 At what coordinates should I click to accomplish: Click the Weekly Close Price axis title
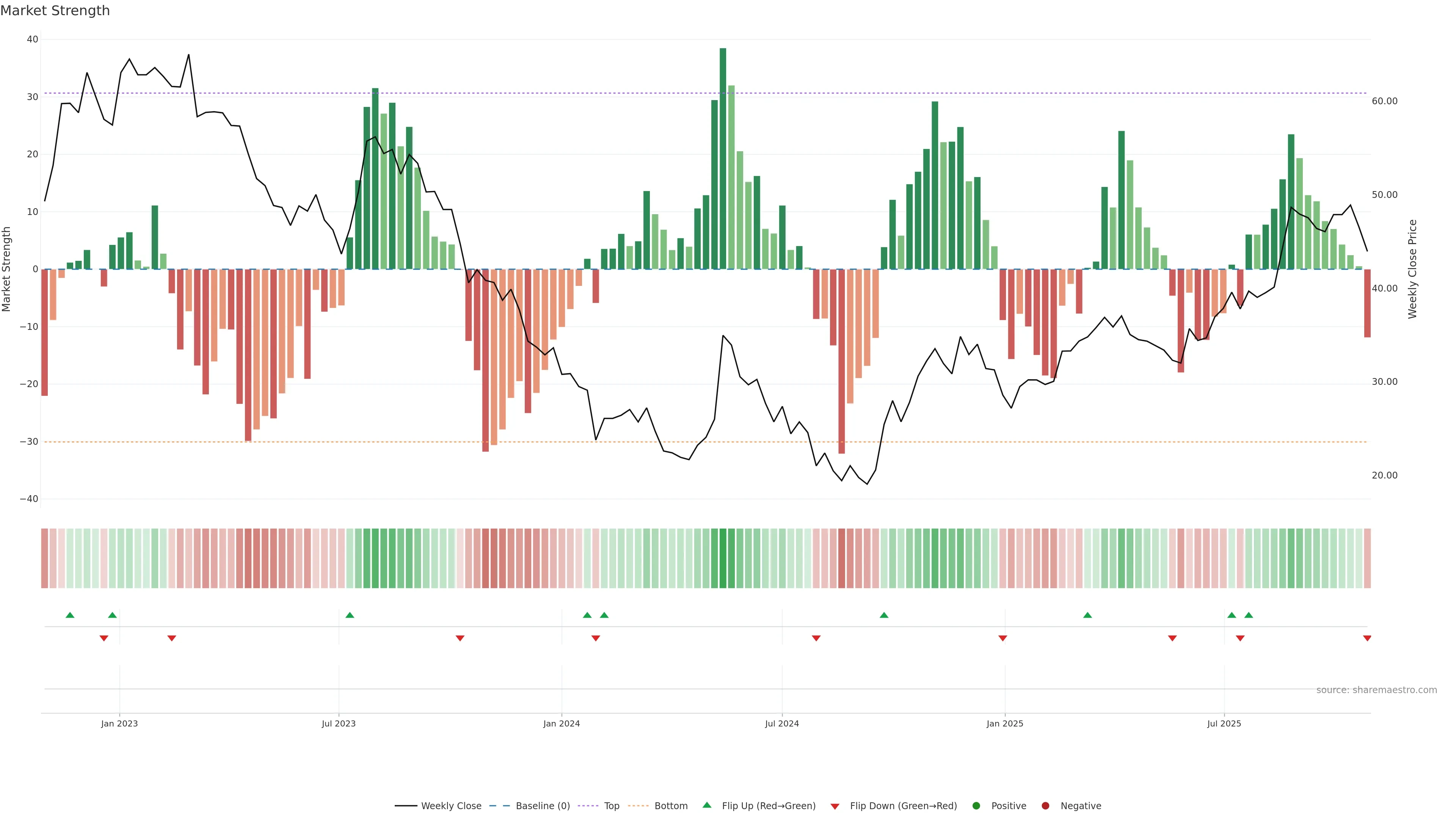coord(1412,269)
